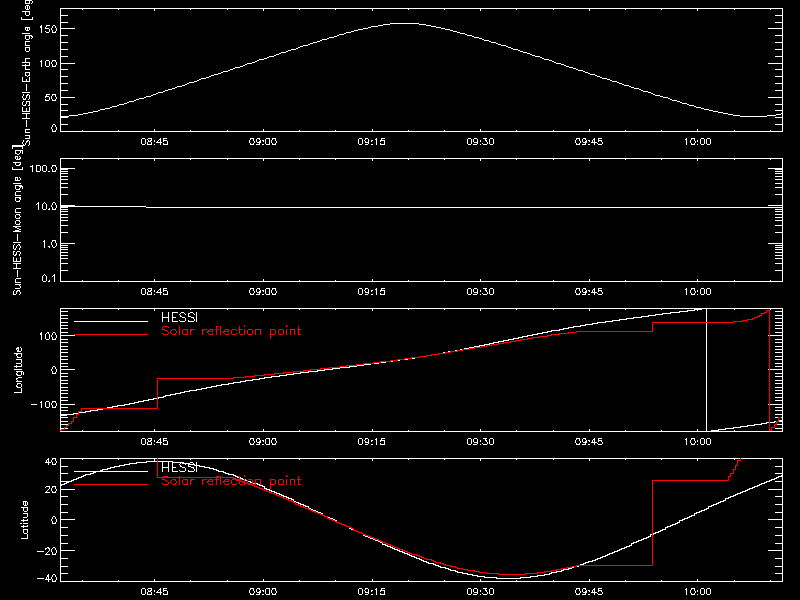Click the 40 tick on Latitude axis
This screenshot has height=600, width=800.
pos(52,462)
